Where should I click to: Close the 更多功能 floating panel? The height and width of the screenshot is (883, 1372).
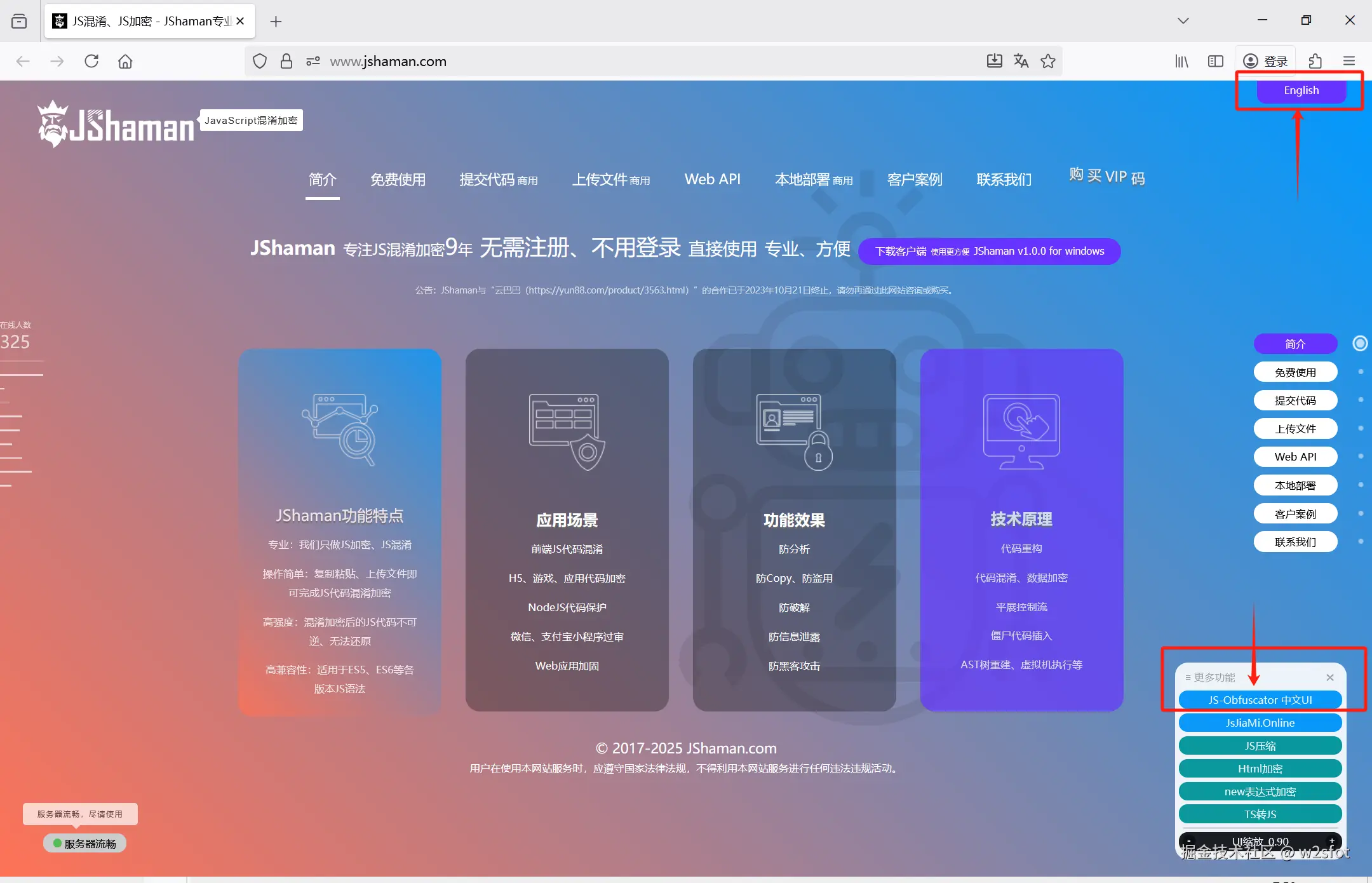pyautogui.click(x=1329, y=677)
